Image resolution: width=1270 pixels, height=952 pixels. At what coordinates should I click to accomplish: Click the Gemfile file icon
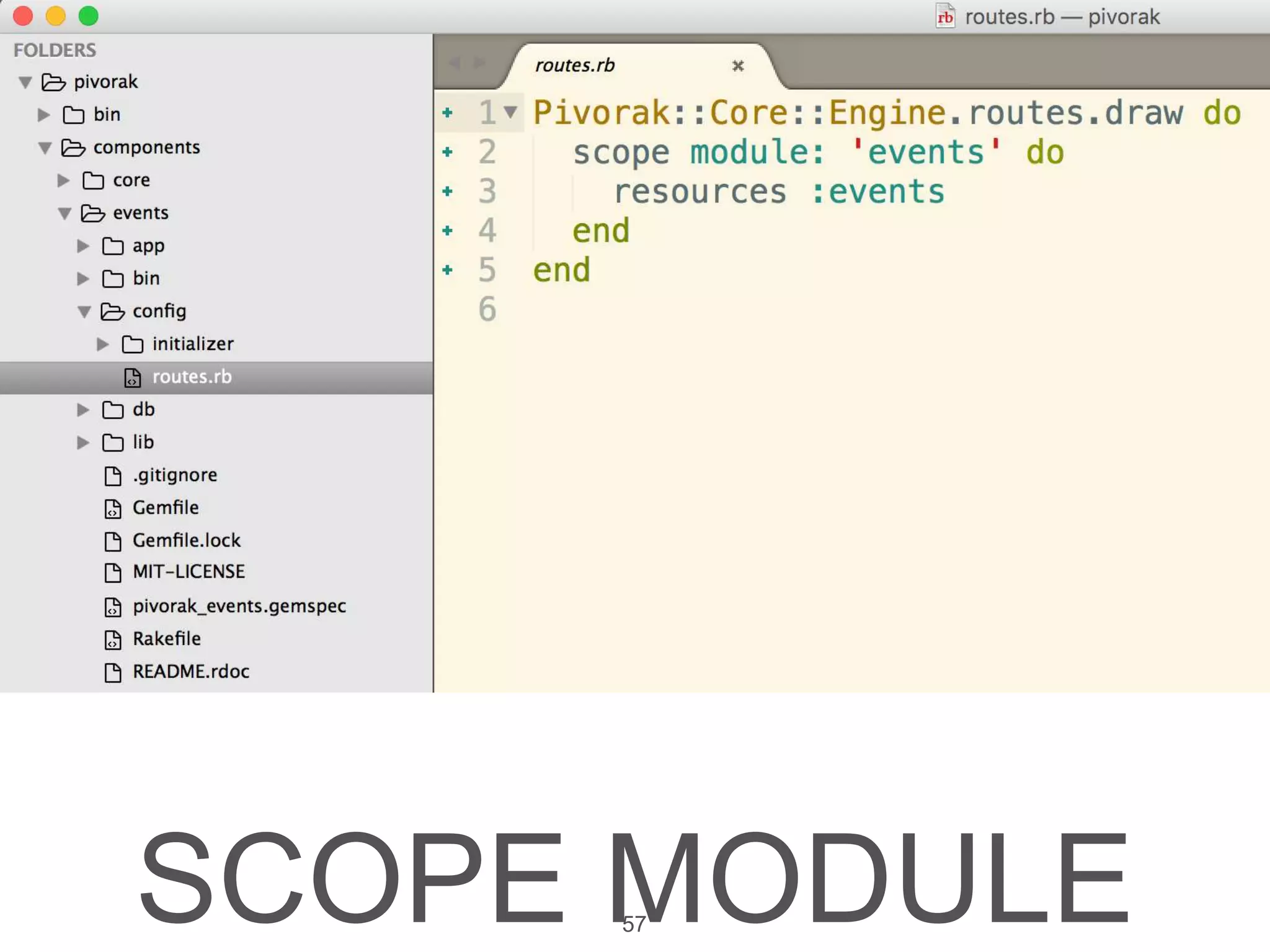click(x=113, y=509)
